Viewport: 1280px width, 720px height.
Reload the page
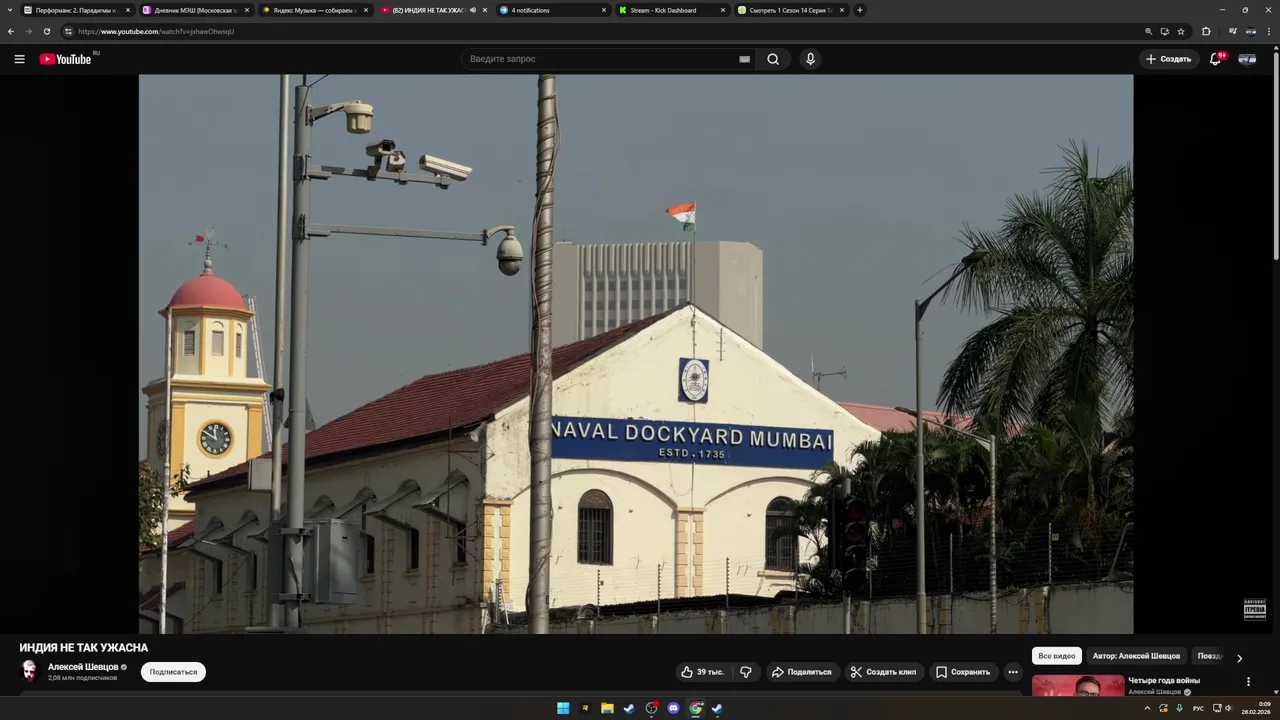(x=47, y=31)
